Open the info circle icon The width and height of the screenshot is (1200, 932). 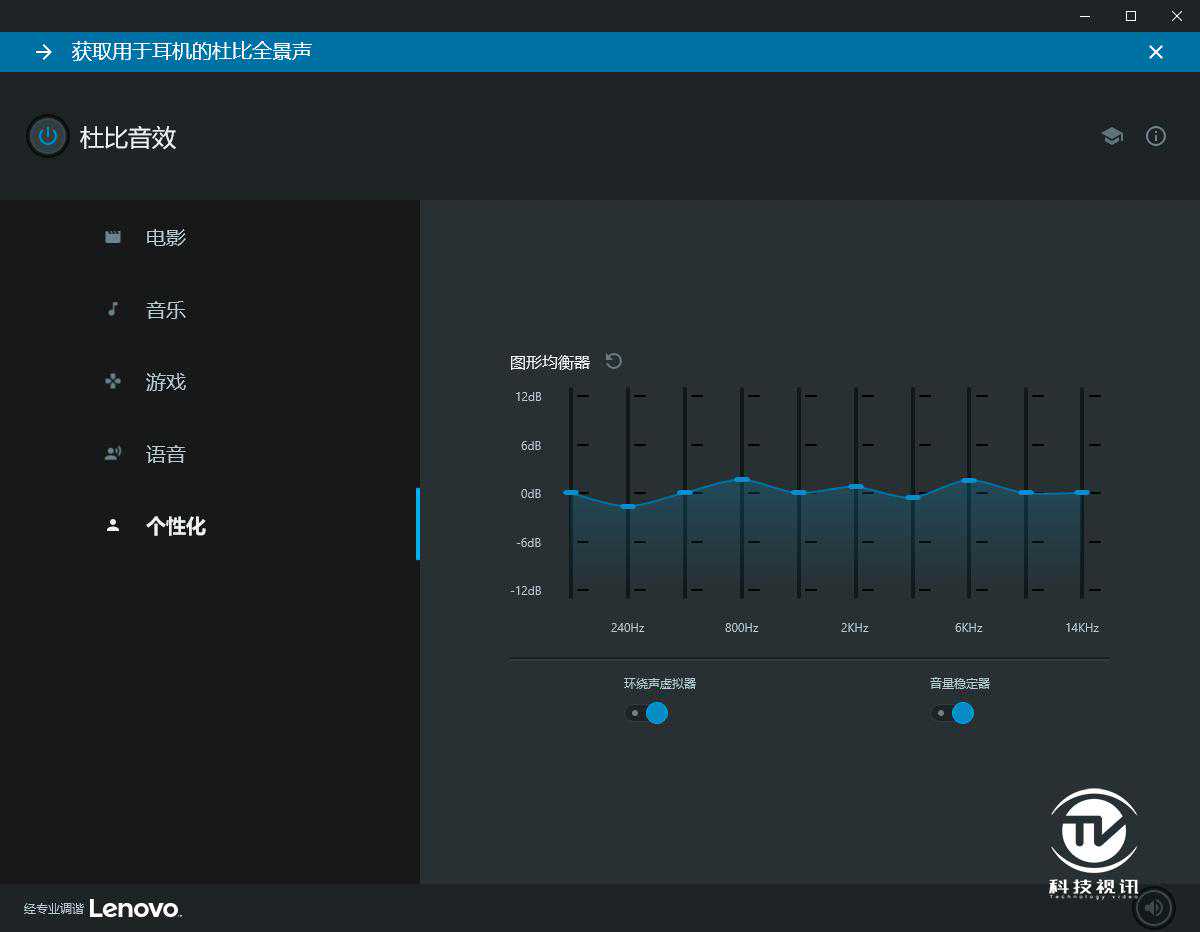(1156, 136)
